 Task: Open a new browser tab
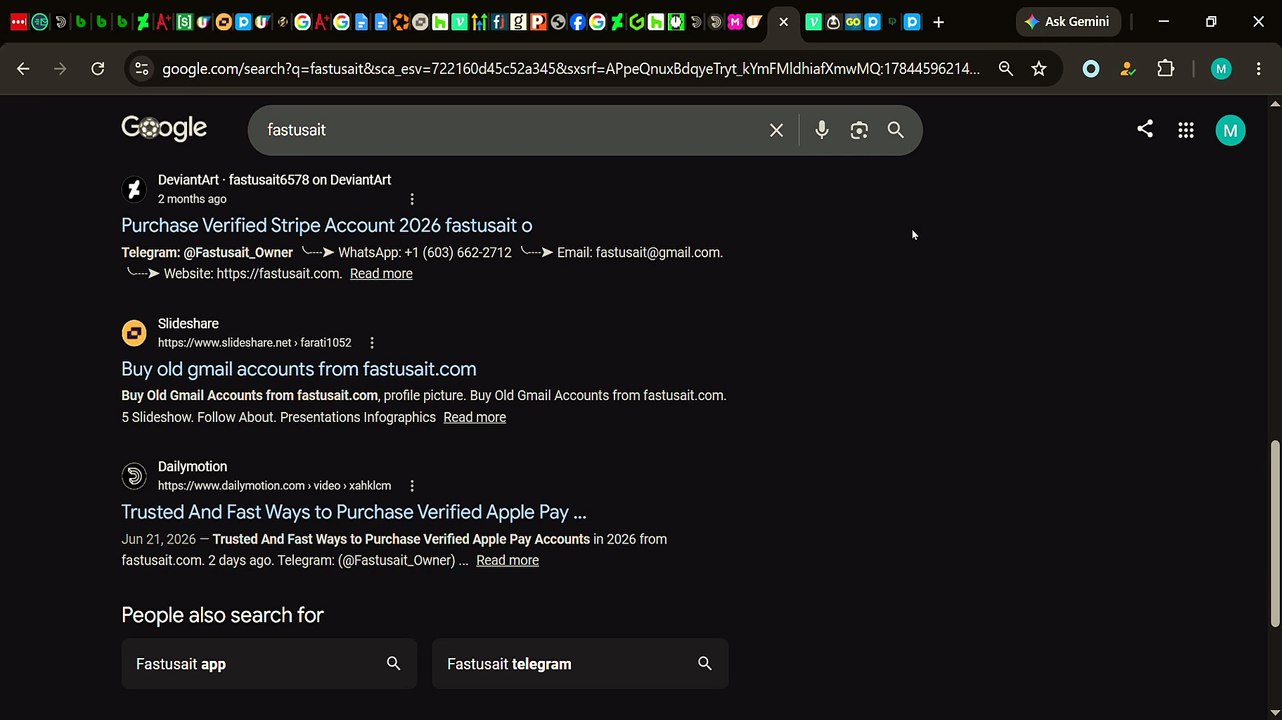click(938, 22)
